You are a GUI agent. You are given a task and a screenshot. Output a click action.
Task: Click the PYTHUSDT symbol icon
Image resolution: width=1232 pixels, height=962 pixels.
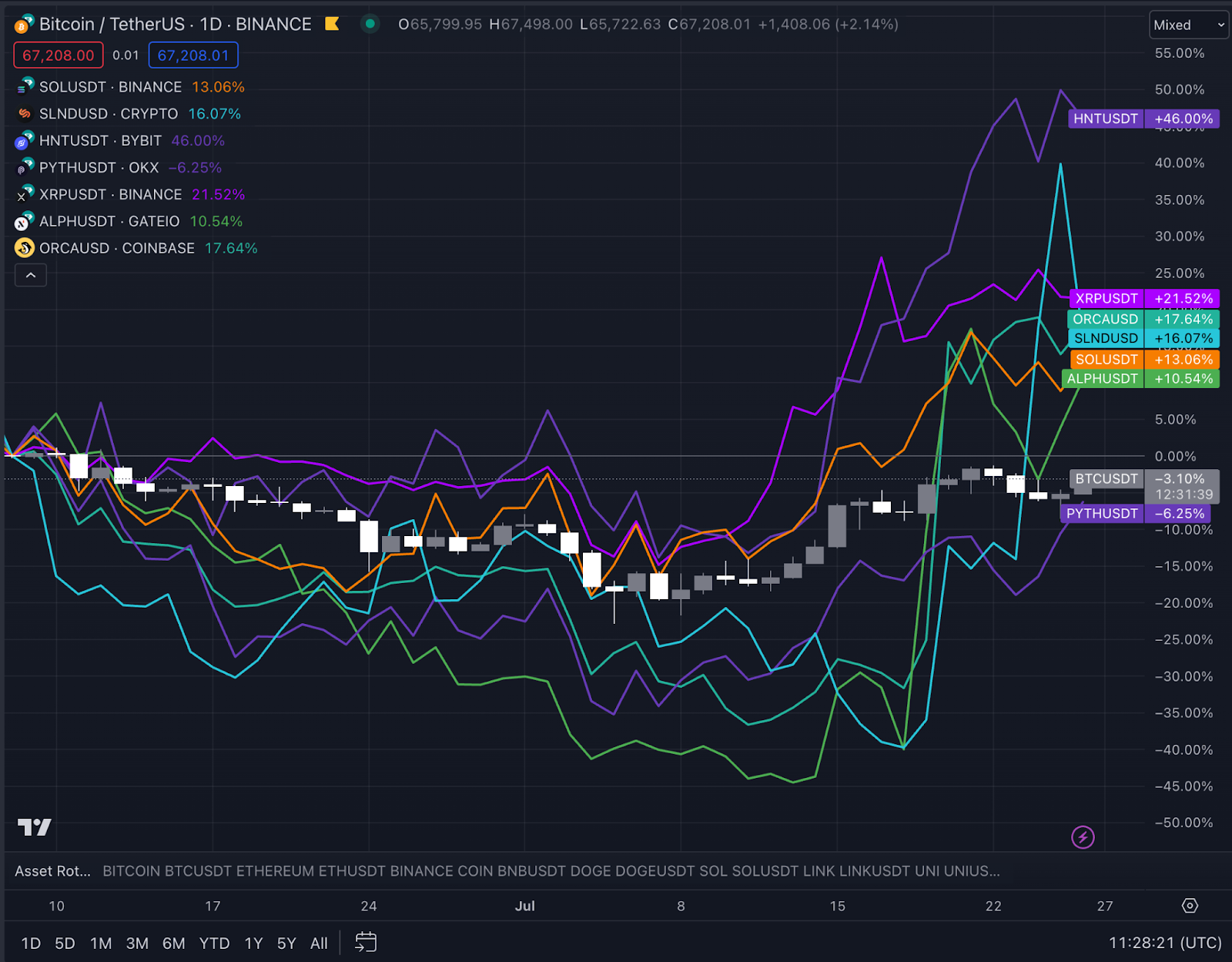25,168
